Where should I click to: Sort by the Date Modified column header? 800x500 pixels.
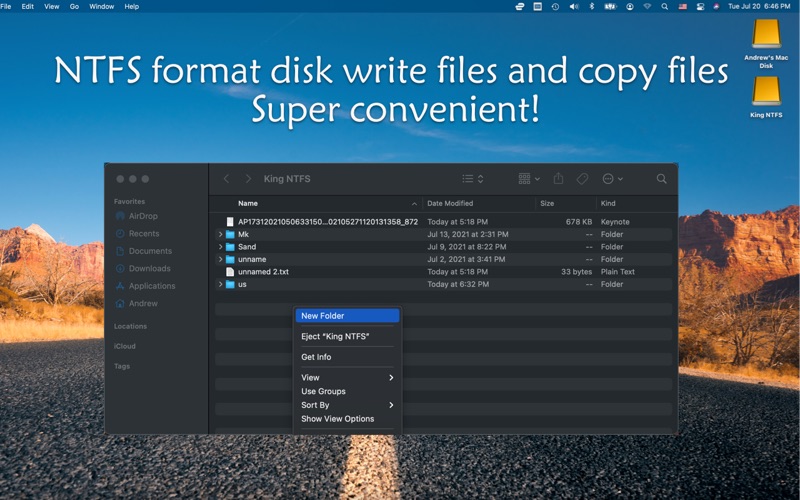(x=450, y=203)
